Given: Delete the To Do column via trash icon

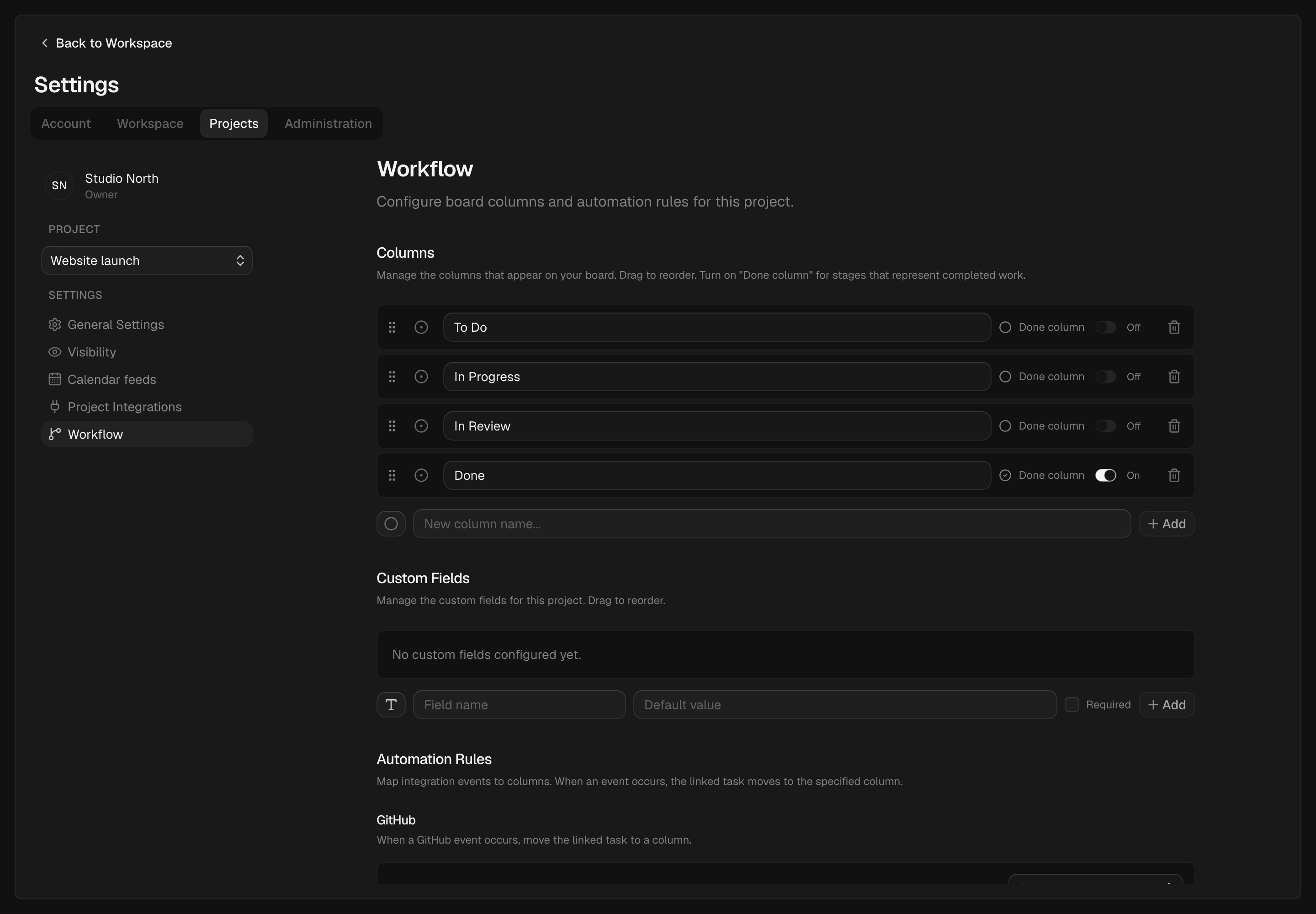Looking at the screenshot, I should (1174, 327).
